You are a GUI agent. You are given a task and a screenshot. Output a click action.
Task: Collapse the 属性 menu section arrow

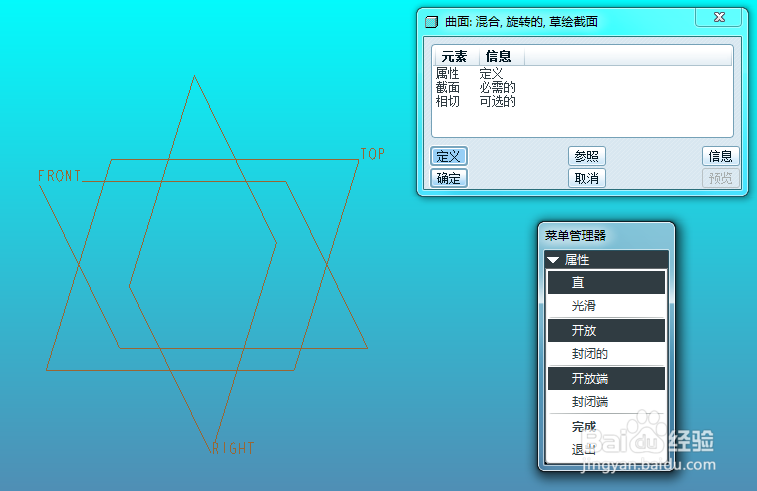[553, 260]
